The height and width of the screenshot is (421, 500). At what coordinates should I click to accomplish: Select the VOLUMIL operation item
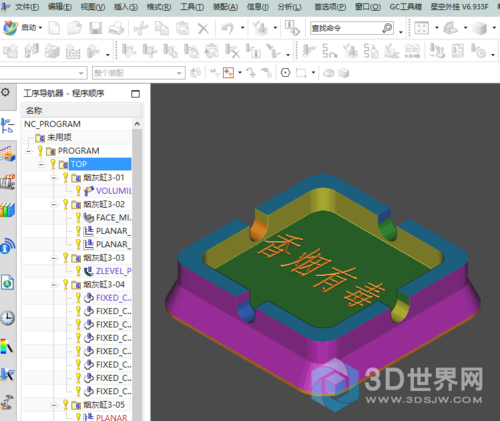click(x=107, y=191)
